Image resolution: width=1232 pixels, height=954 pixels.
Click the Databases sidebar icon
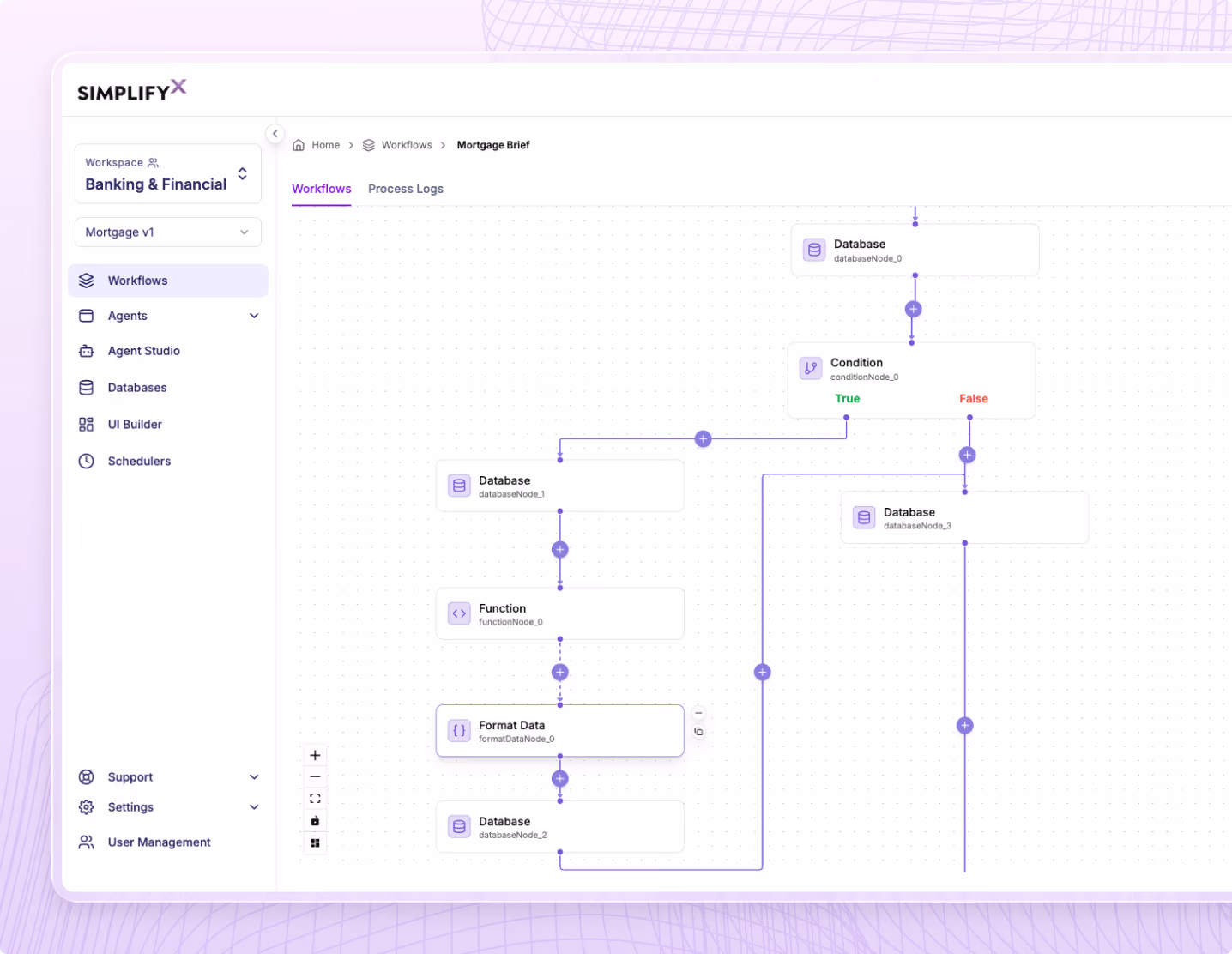[86, 388]
